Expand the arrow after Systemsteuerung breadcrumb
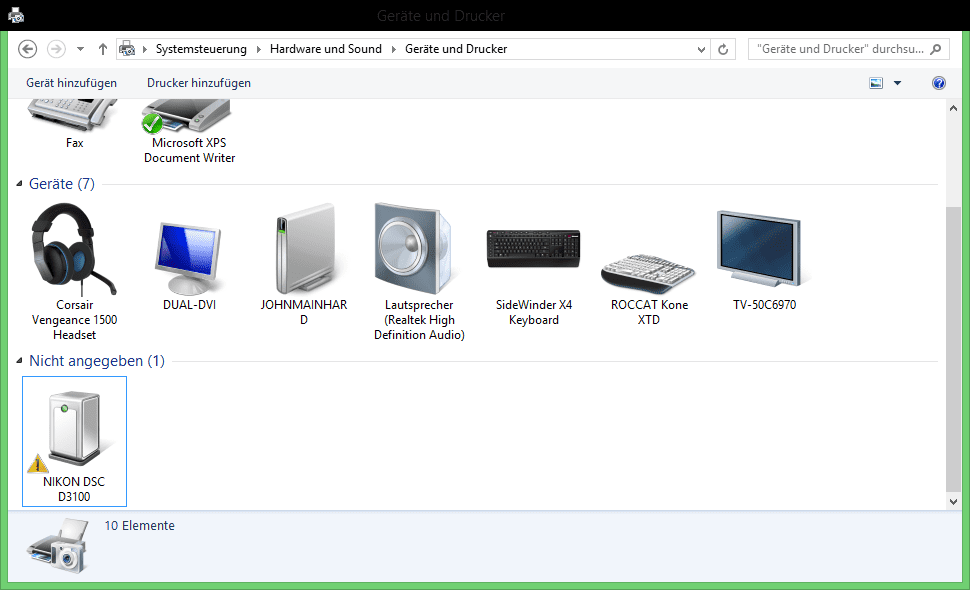Viewport: 970px width, 590px height. 258,49
